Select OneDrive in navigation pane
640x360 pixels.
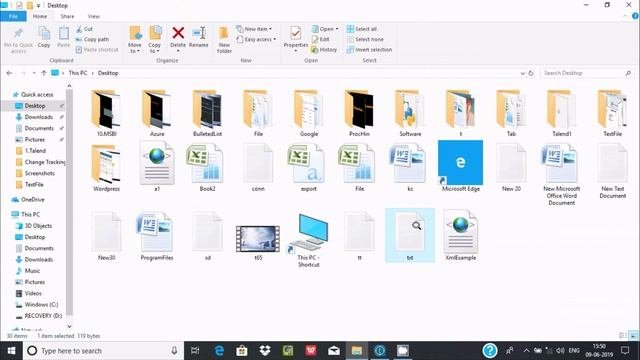(x=33, y=200)
